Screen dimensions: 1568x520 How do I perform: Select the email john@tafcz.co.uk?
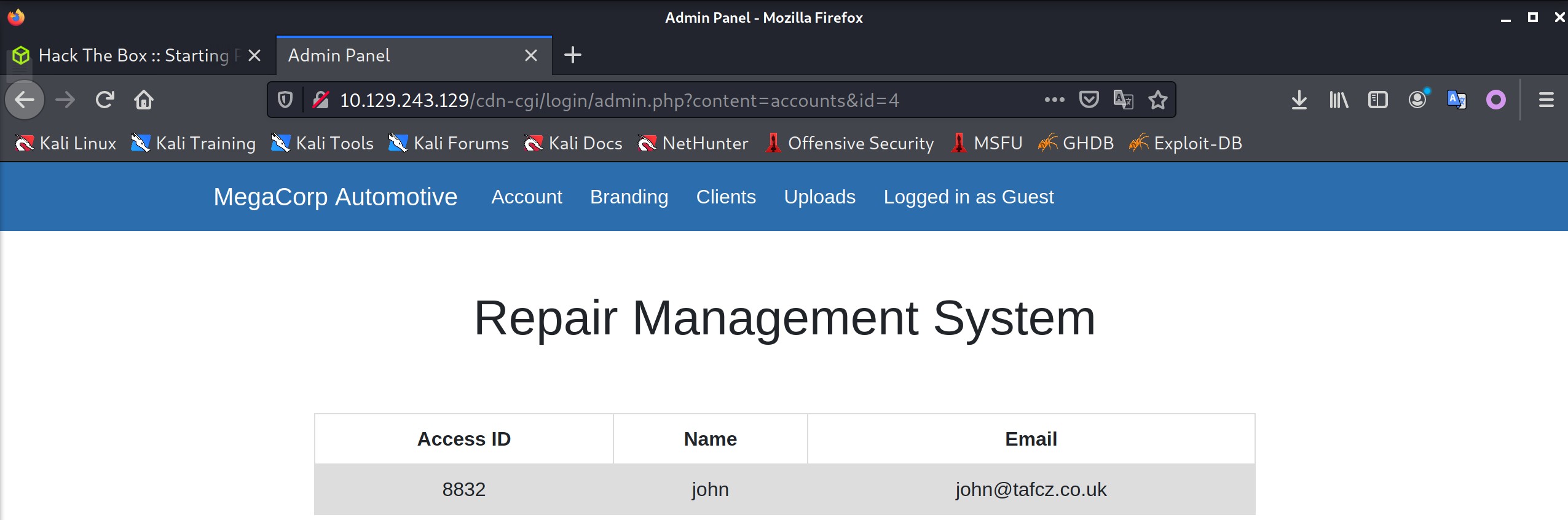pos(1031,489)
